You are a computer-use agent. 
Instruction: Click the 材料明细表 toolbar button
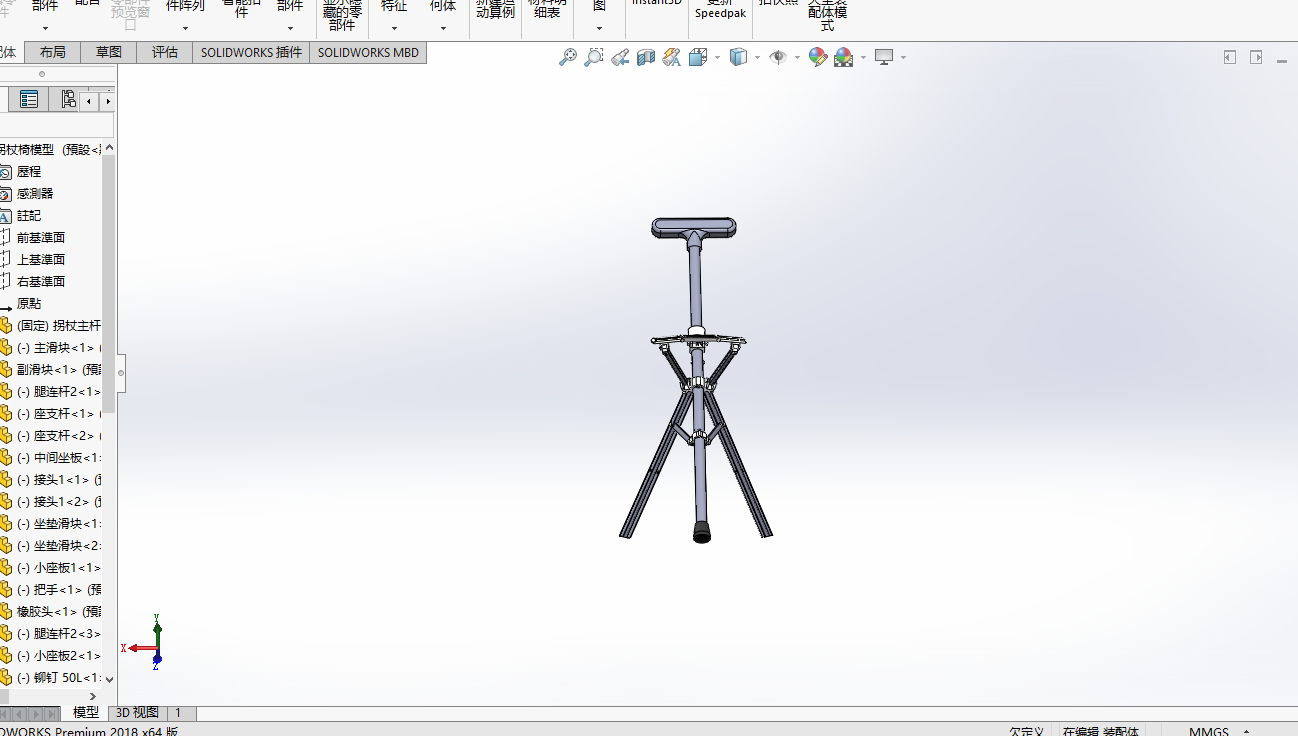[x=547, y=10]
